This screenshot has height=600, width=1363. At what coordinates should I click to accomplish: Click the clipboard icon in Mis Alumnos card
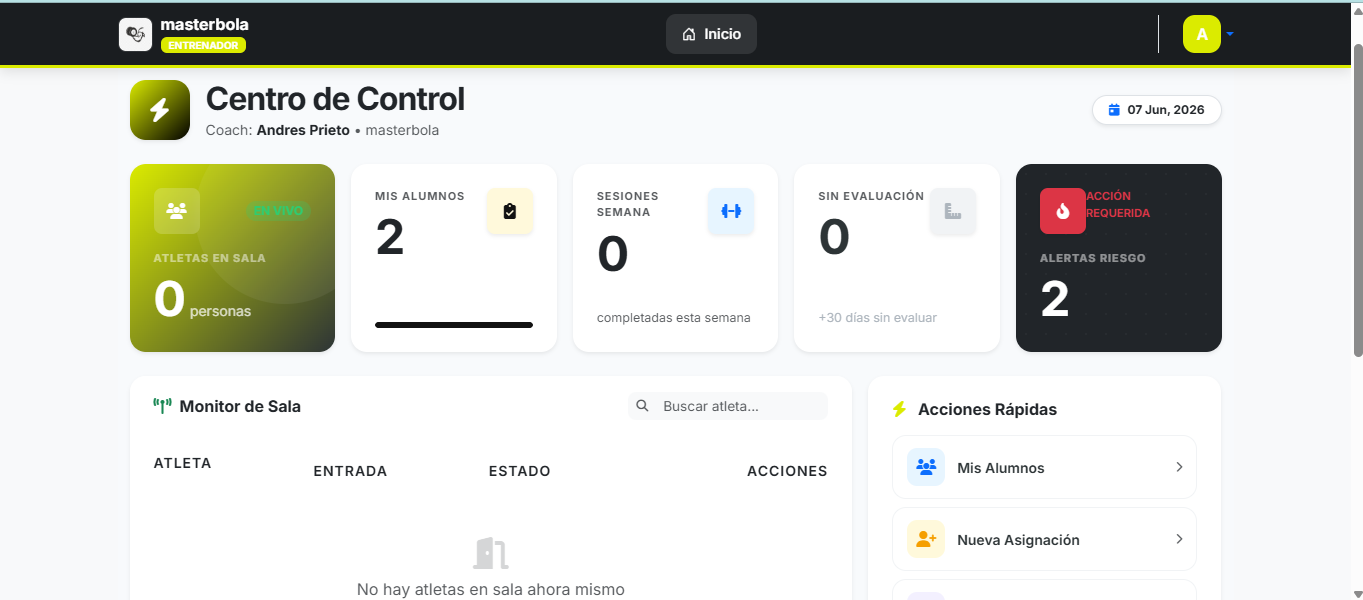[x=510, y=211]
